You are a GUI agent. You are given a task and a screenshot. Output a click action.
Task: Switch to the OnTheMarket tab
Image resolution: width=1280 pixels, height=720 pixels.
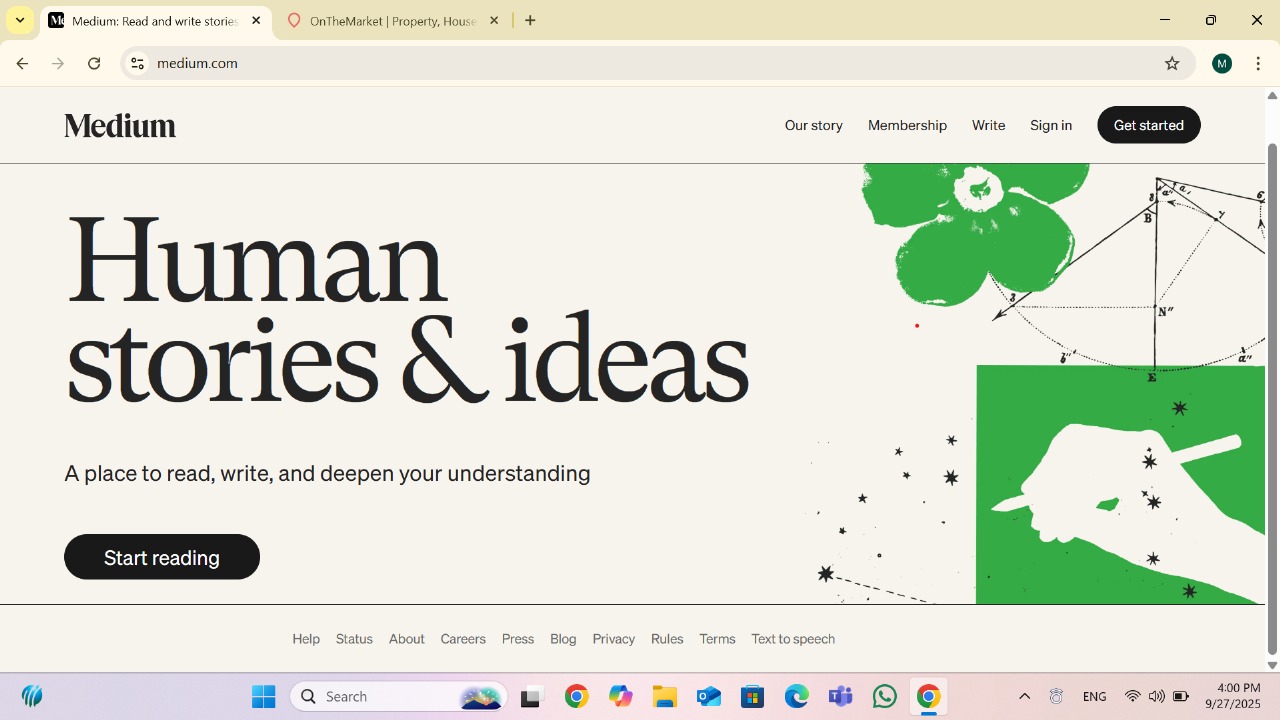point(392,20)
